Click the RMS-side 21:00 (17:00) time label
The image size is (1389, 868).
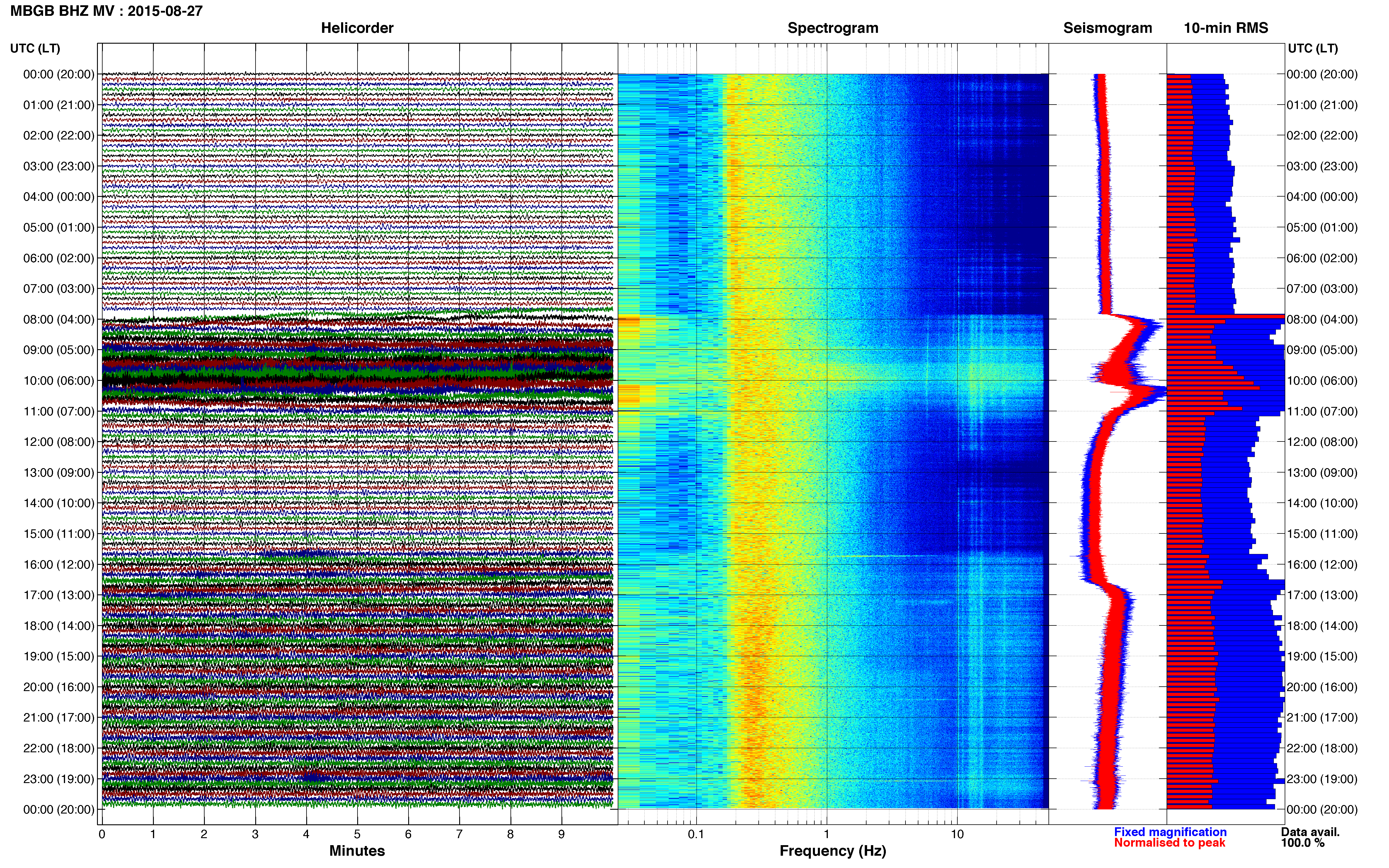click(x=1322, y=718)
